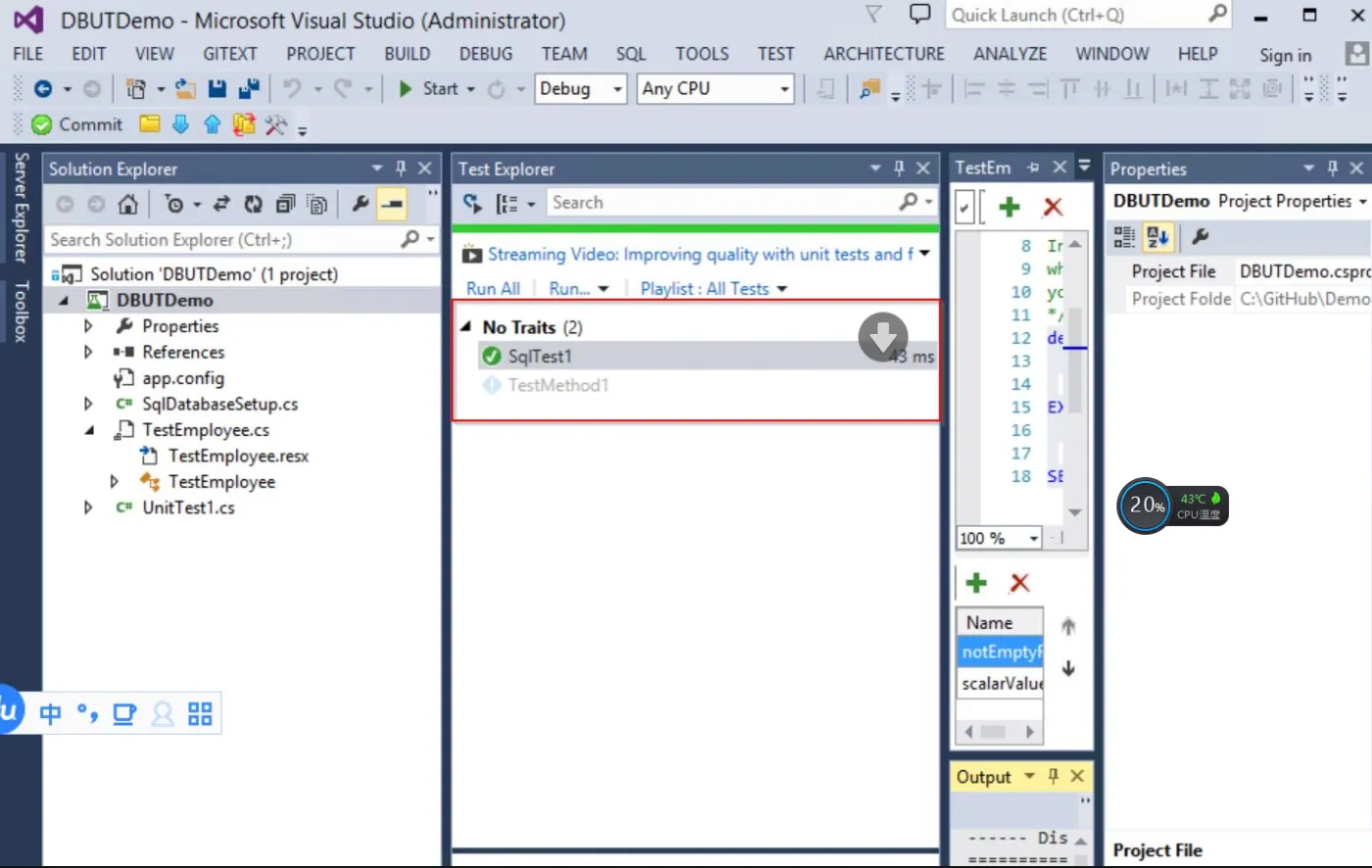1372x868 pixels.
Task: Switch Properties to Categorized view
Action: click(1124, 236)
